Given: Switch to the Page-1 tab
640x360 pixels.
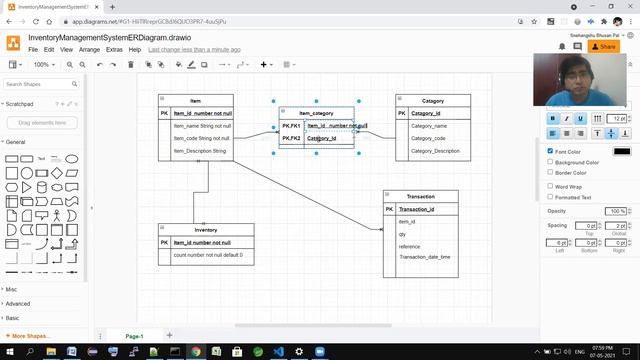Looking at the screenshot, I should tap(134, 336).
